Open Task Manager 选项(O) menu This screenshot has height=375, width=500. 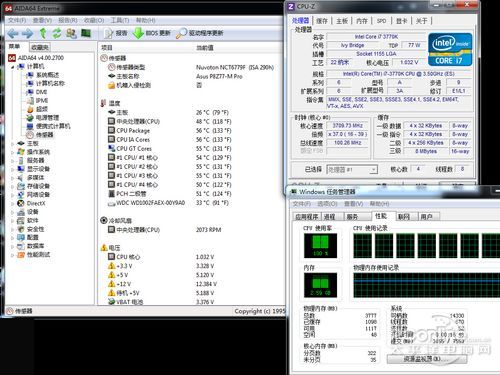tap(327, 204)
